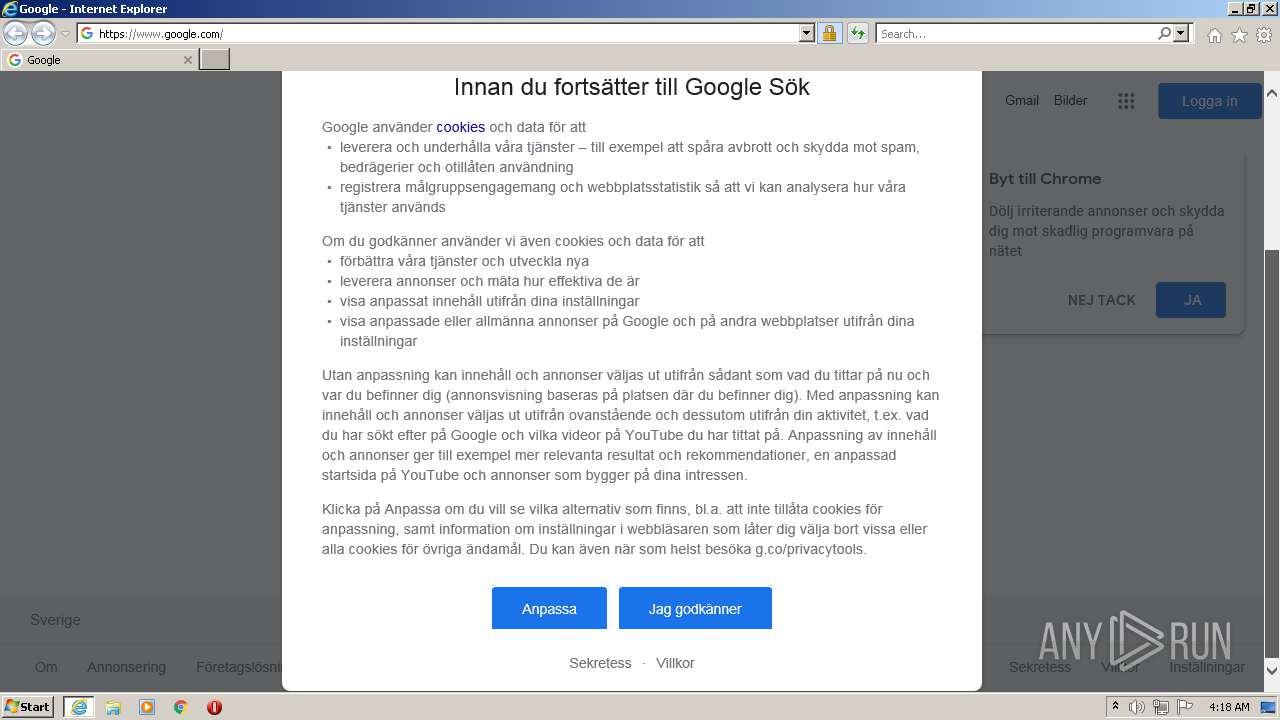This screenshot has height=720, width=1280.
Task: Click JA on Chrome promo
Action: tap(1191, 300)
